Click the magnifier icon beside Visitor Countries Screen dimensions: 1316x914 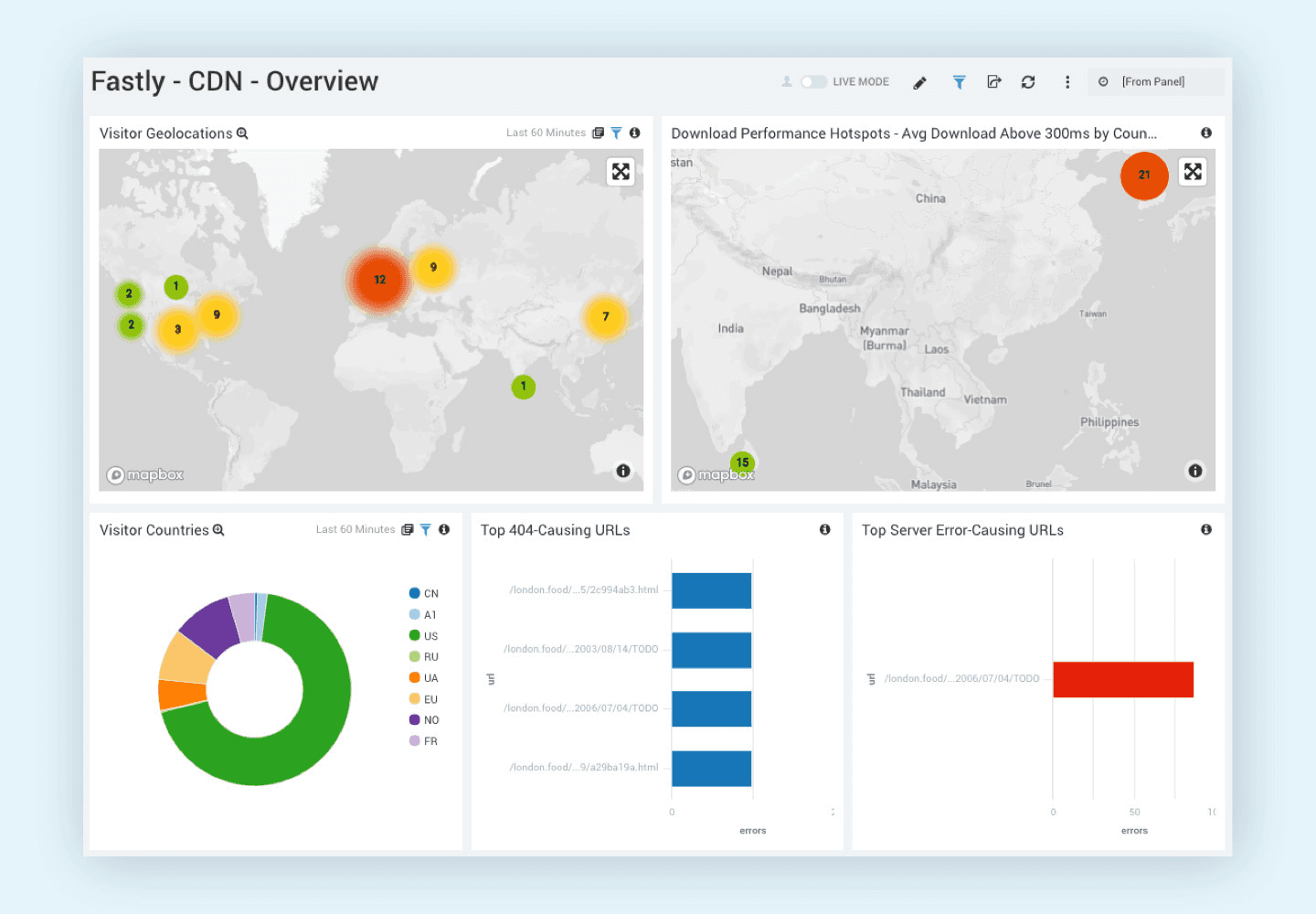[218, 530]
